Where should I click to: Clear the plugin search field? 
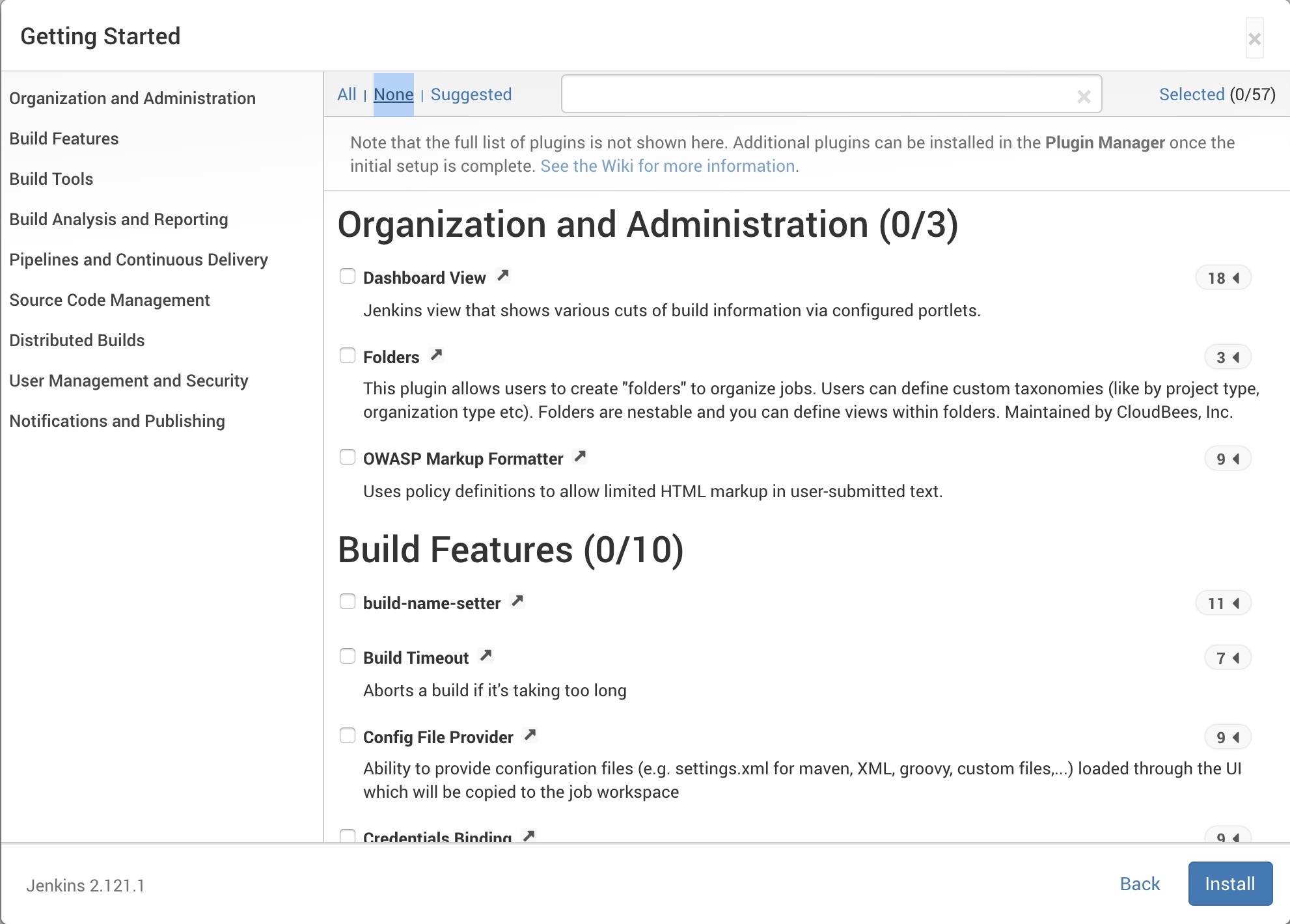tap(1084, 96)
